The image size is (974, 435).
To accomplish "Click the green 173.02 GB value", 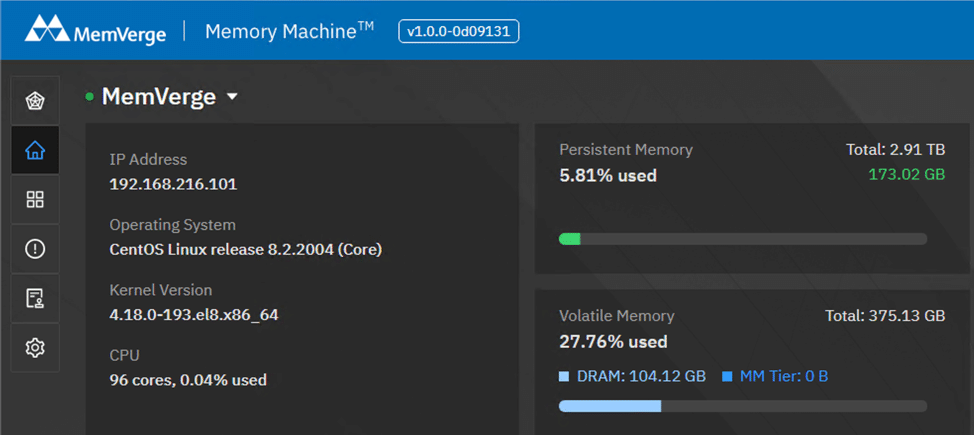I will coord(907,175).
